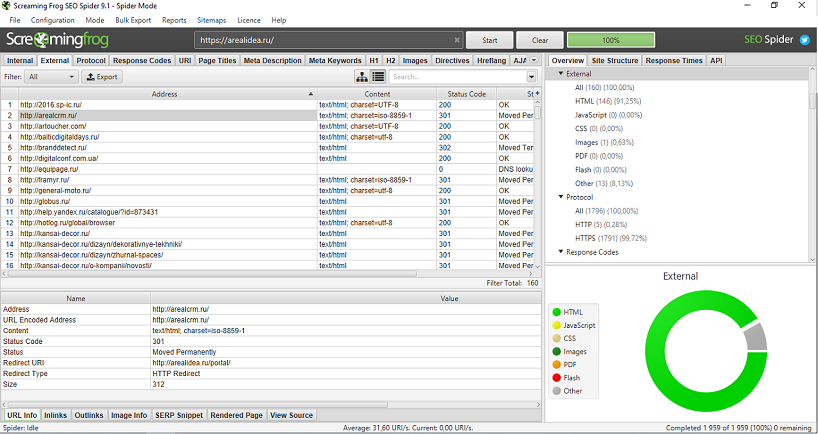Click the Search input field
The width and height of the screenshot is (818, 434).
458,77
